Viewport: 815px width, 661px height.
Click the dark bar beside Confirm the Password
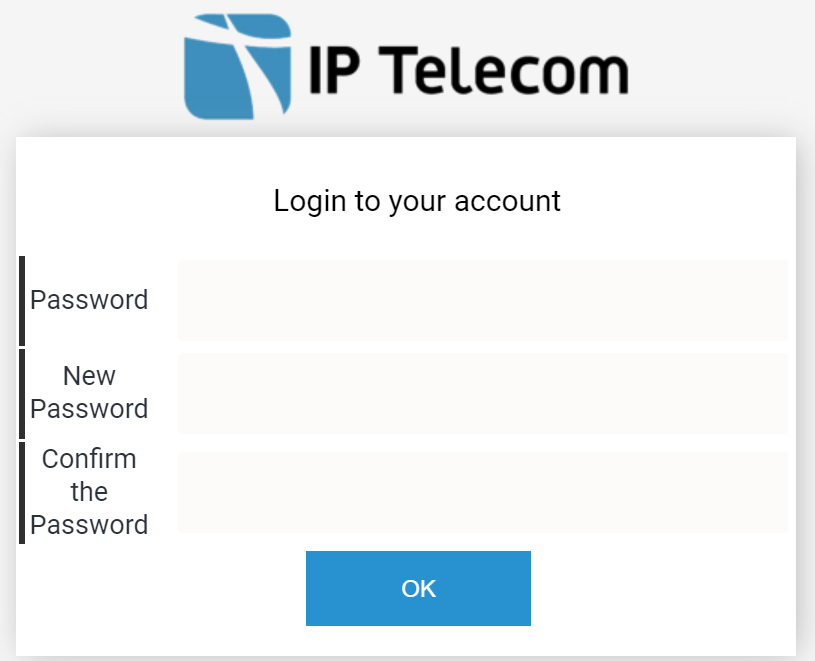coord(22,493)
